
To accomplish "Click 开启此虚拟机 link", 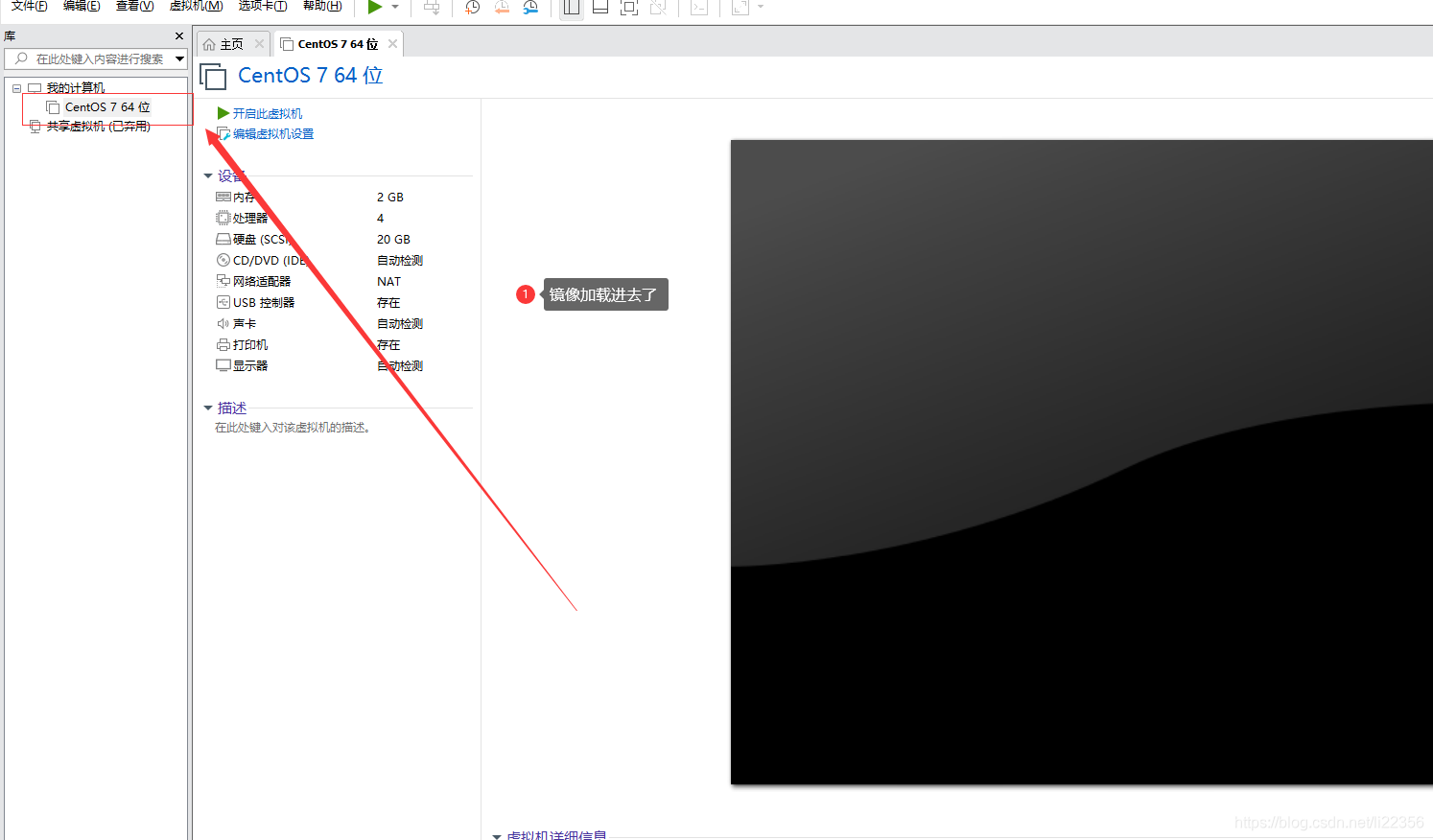I will tap(268, 113).
